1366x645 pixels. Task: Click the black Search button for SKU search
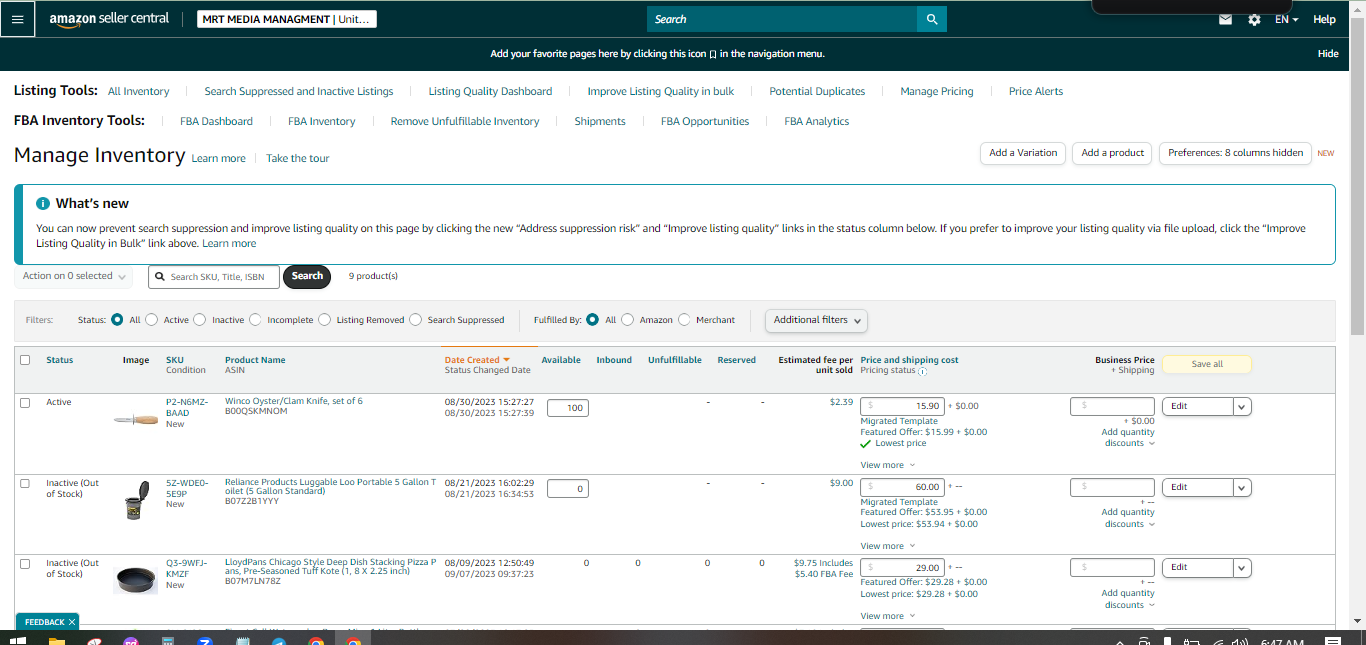307,277
